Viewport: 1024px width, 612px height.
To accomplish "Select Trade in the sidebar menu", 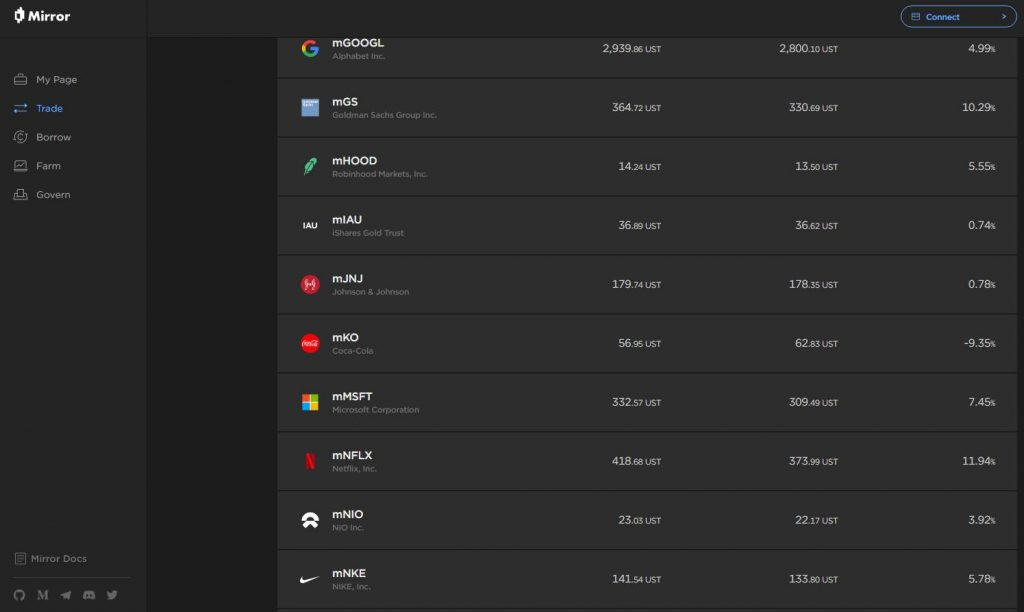I will [x=49, y=108].
